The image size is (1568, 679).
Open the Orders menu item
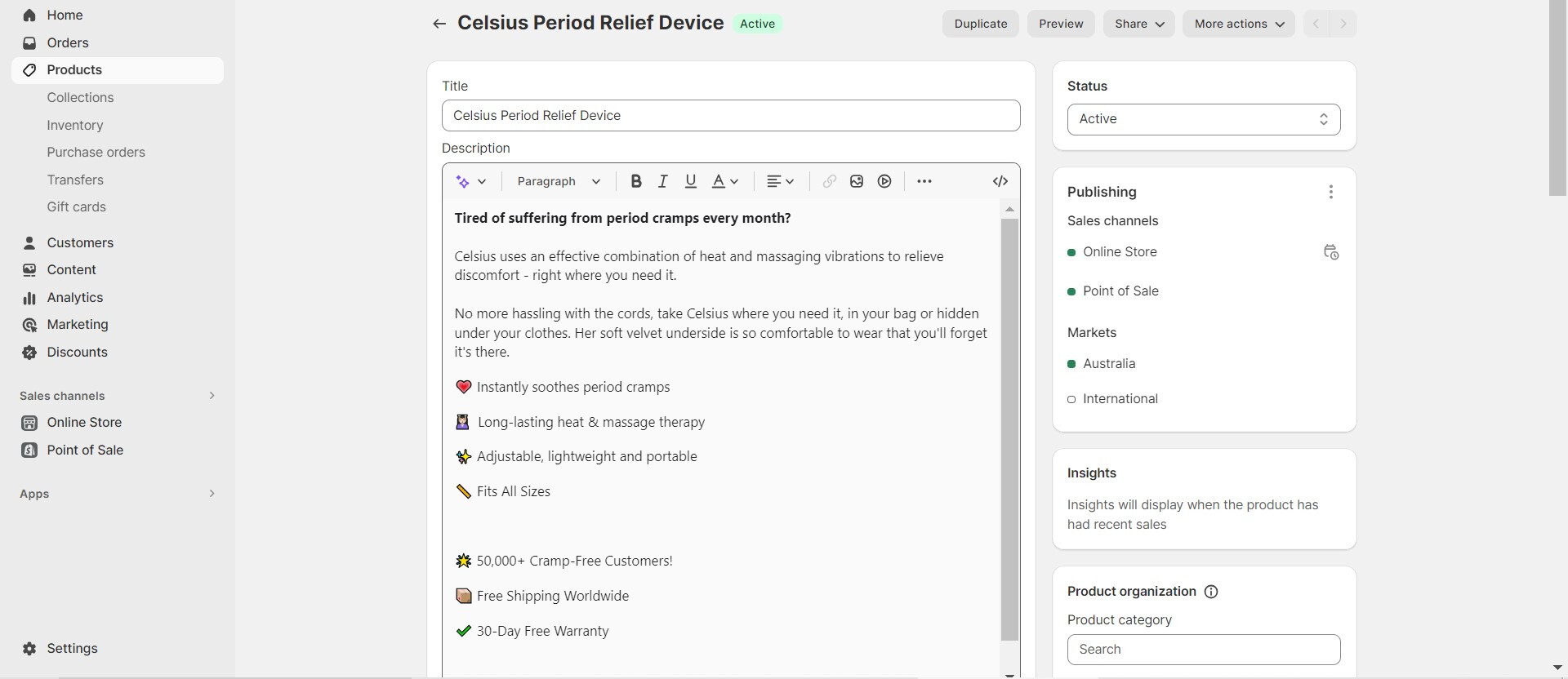click(x=68, y=42)
